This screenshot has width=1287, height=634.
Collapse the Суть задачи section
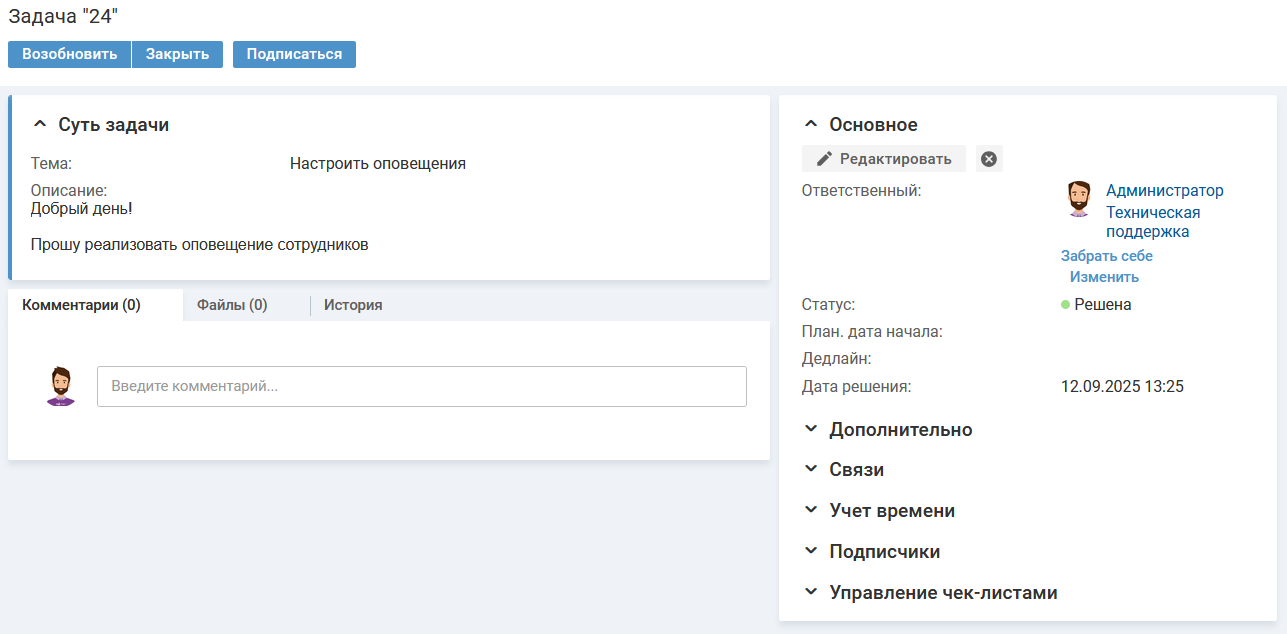coord(40,125)
